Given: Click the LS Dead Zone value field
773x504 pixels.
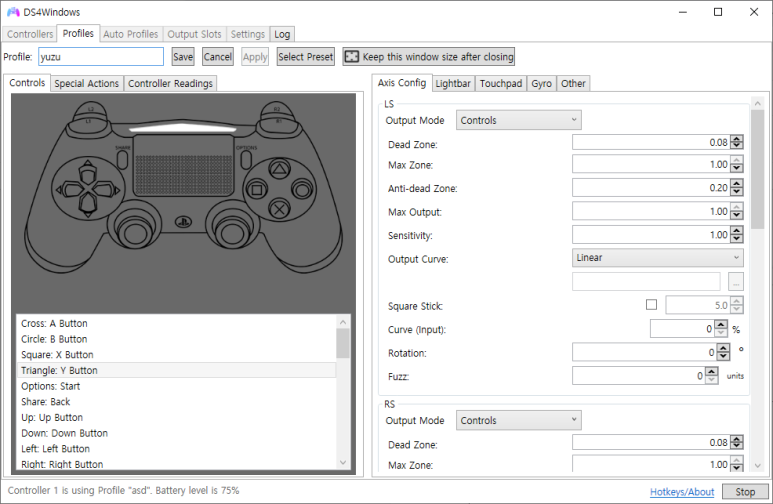Looking at the screenshot, I should click(651, 143).
